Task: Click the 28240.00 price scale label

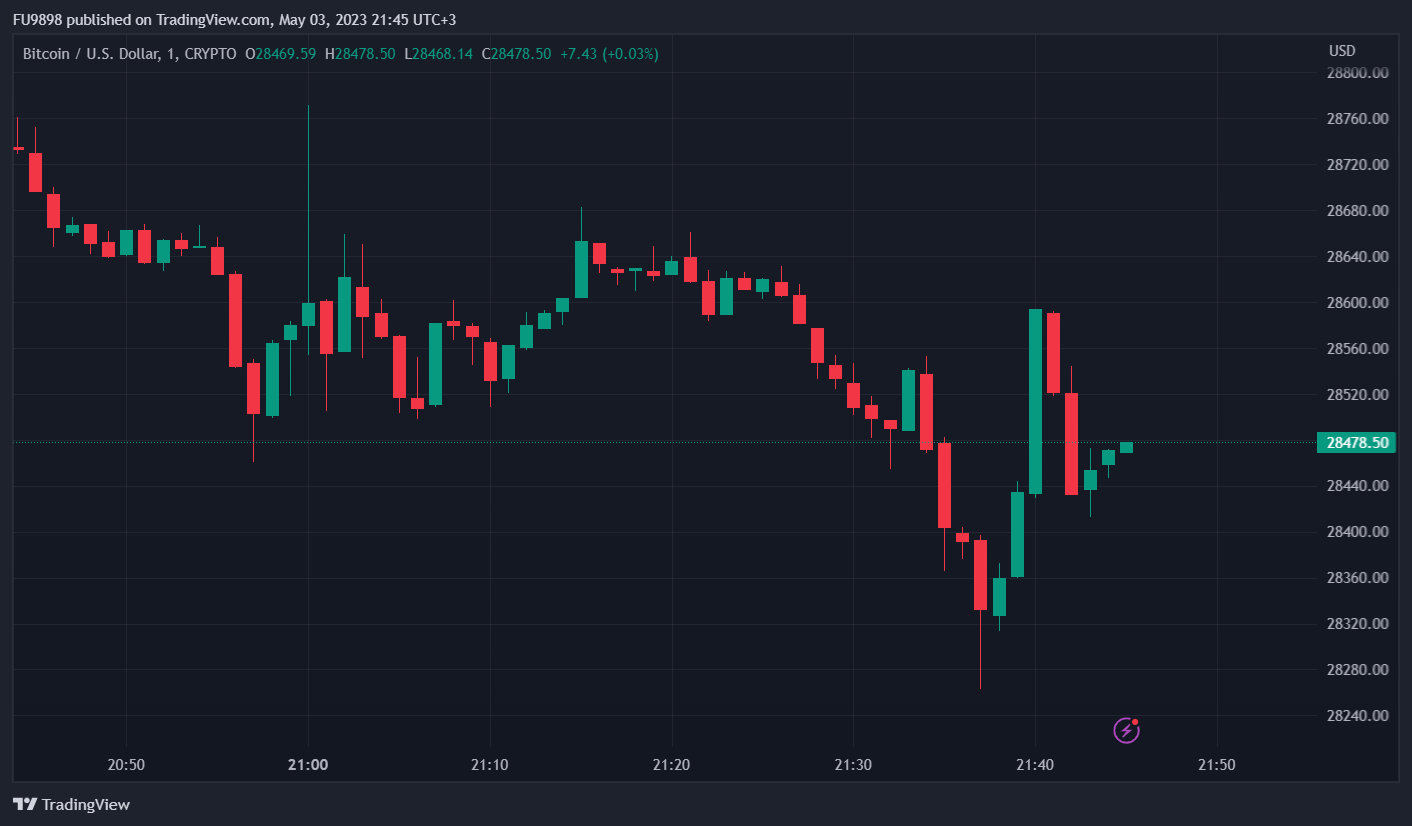Action: pyautogui.click(x=1357, y=716)
